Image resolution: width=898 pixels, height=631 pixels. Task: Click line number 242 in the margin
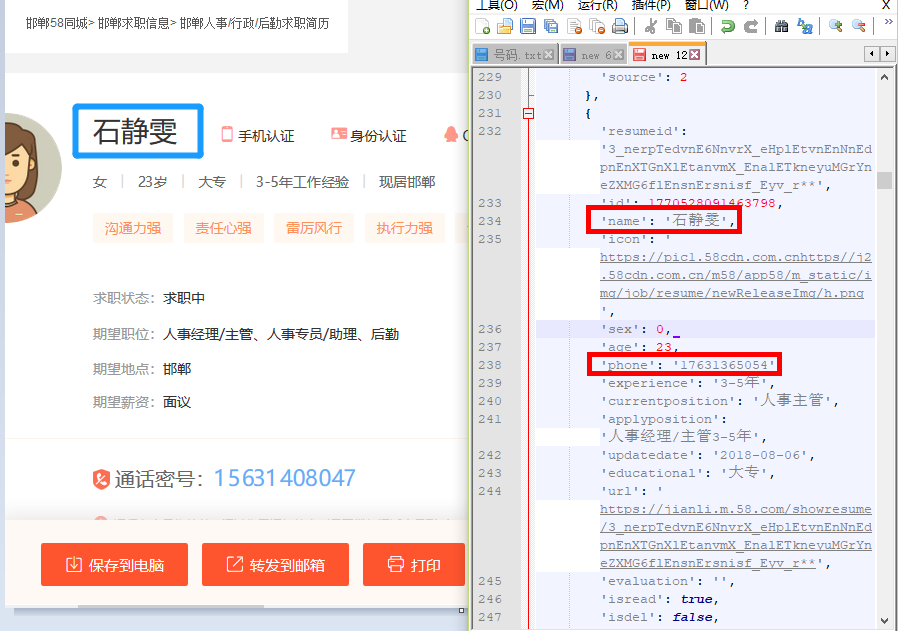coord(490,455)
